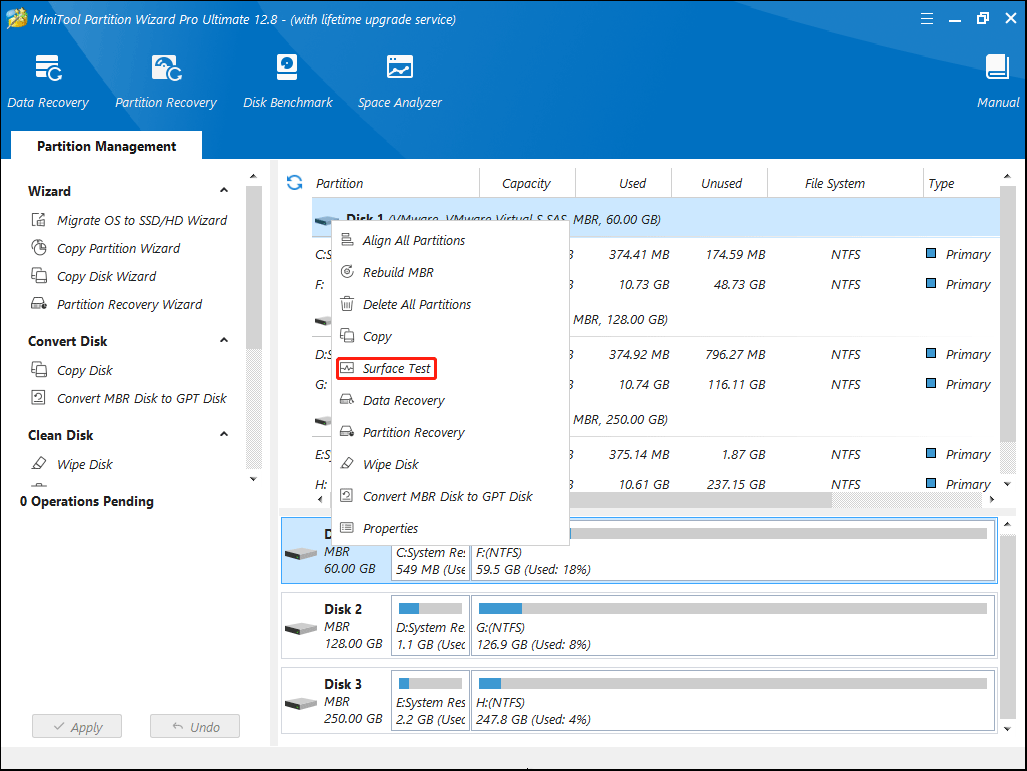The image size is (1027, 771).
Task: Click sidebar Convert MBR to GPT icon
Action: (x=39, y=398)
